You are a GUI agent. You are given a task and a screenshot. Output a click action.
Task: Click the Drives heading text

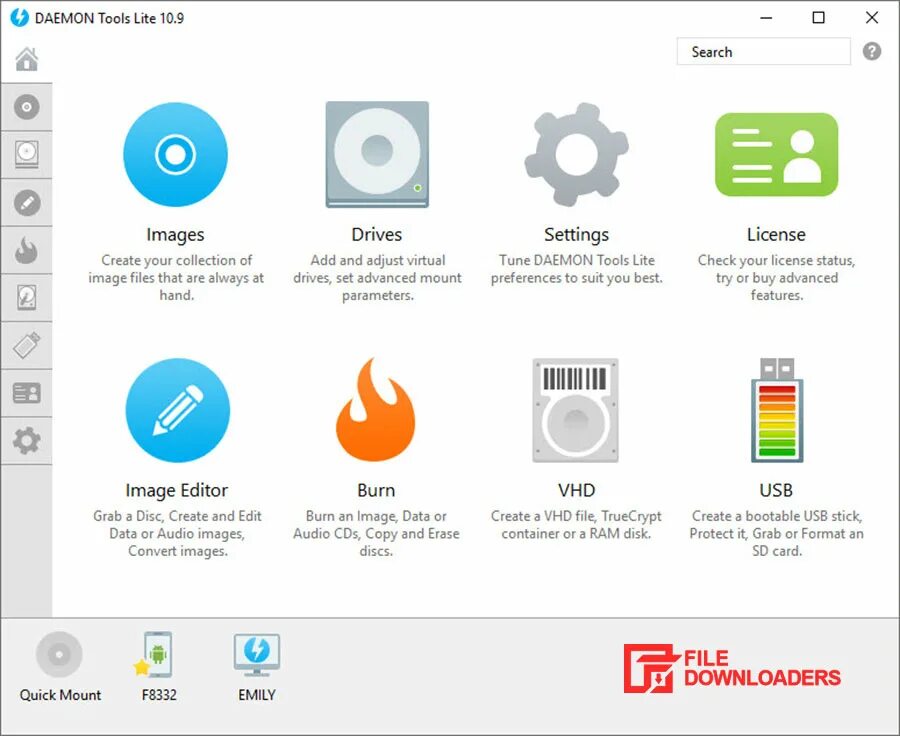tap(377, 234)
